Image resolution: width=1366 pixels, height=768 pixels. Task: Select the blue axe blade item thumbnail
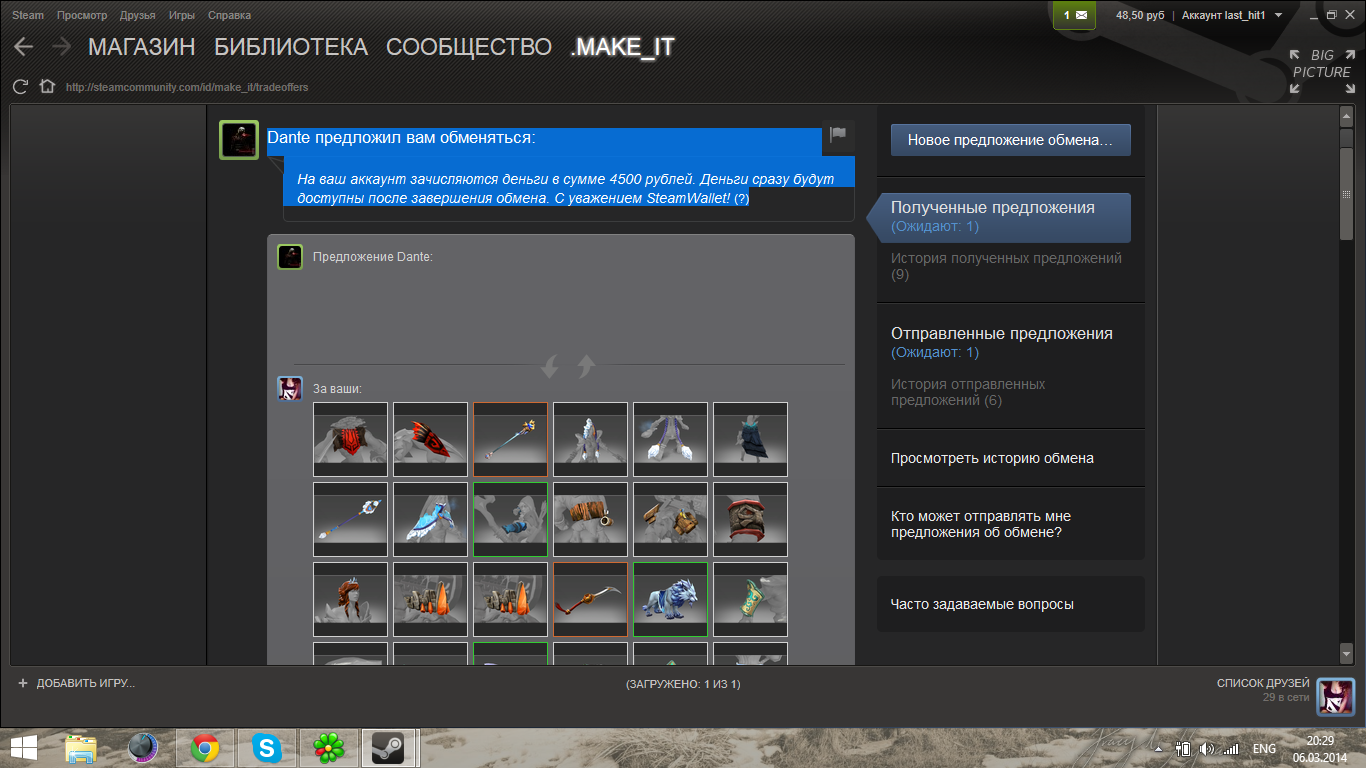tap(430, 519)
